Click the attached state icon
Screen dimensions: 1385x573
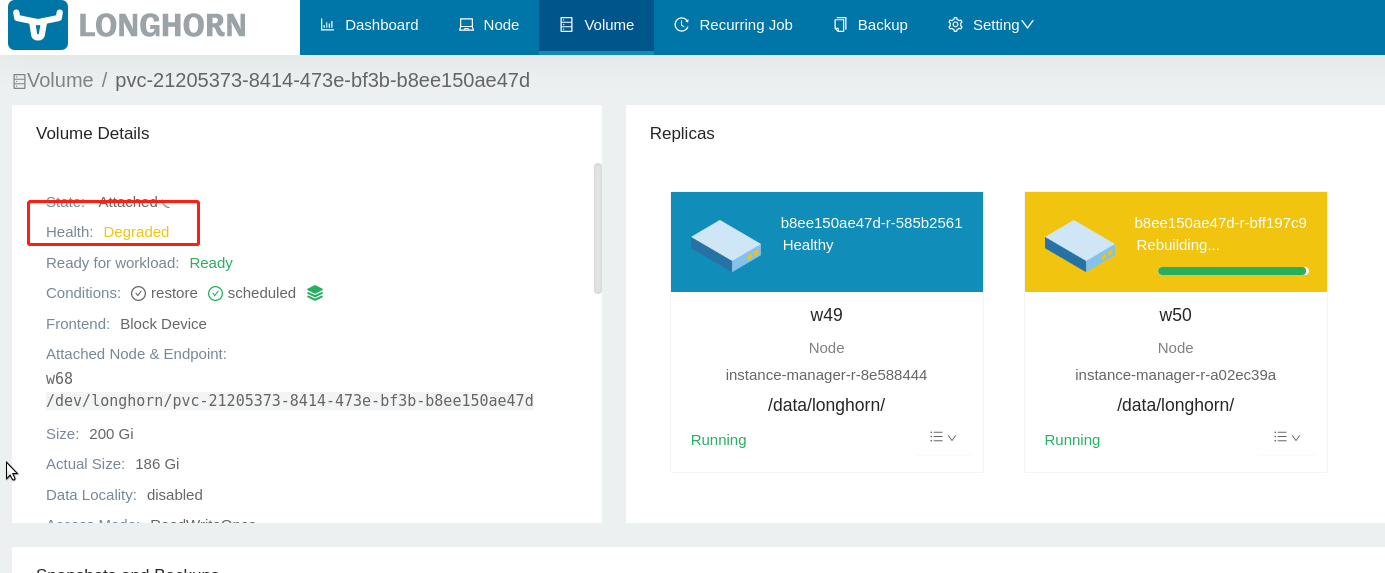pos(166,203)
